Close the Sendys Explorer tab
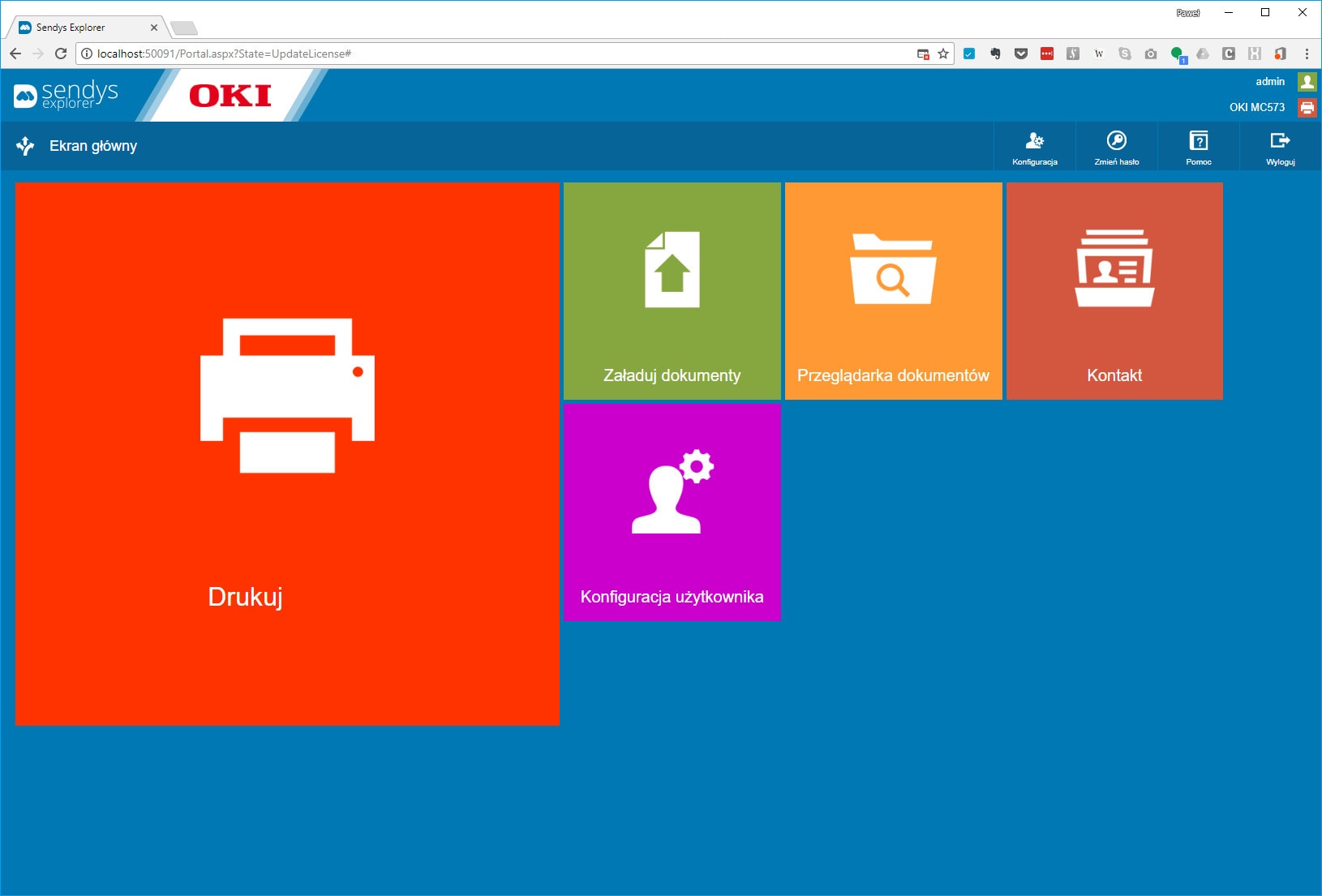1322x896 pixels. [154, 28]
